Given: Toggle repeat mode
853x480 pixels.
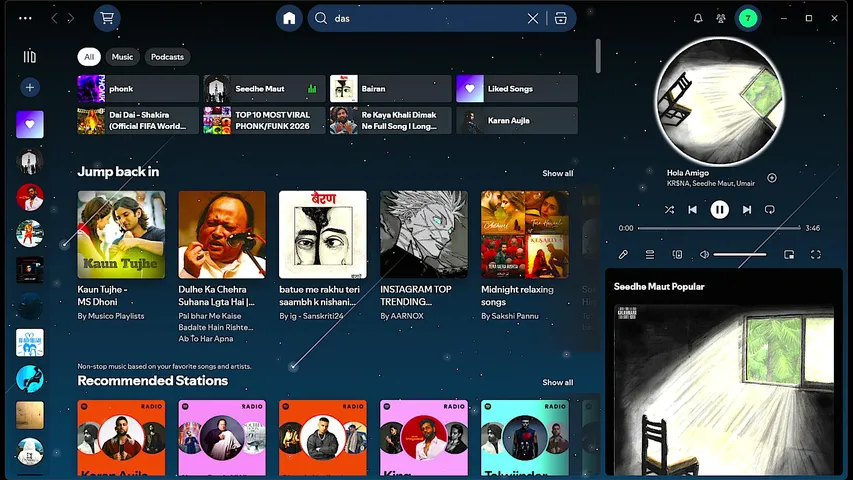Looking at the screenshot, I should tap(769, 210).
